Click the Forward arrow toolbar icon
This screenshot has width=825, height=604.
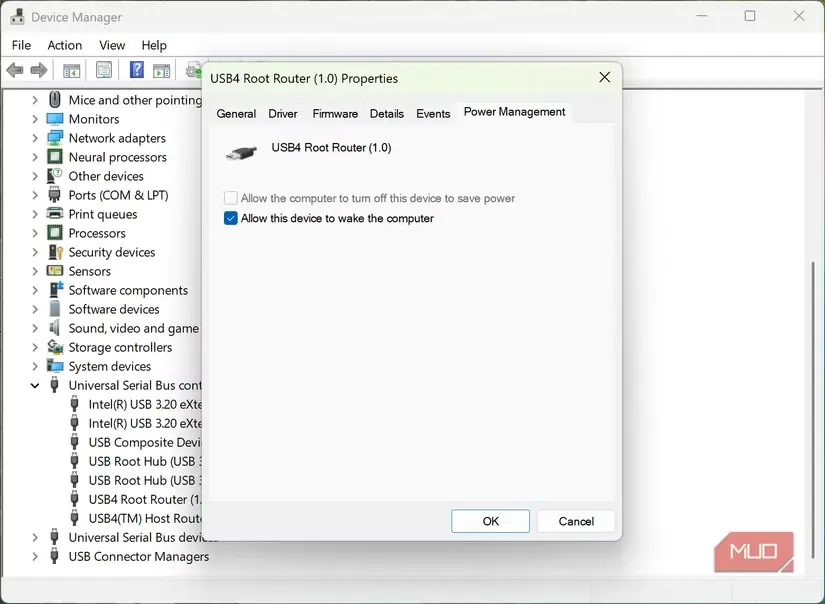point(39,70)
